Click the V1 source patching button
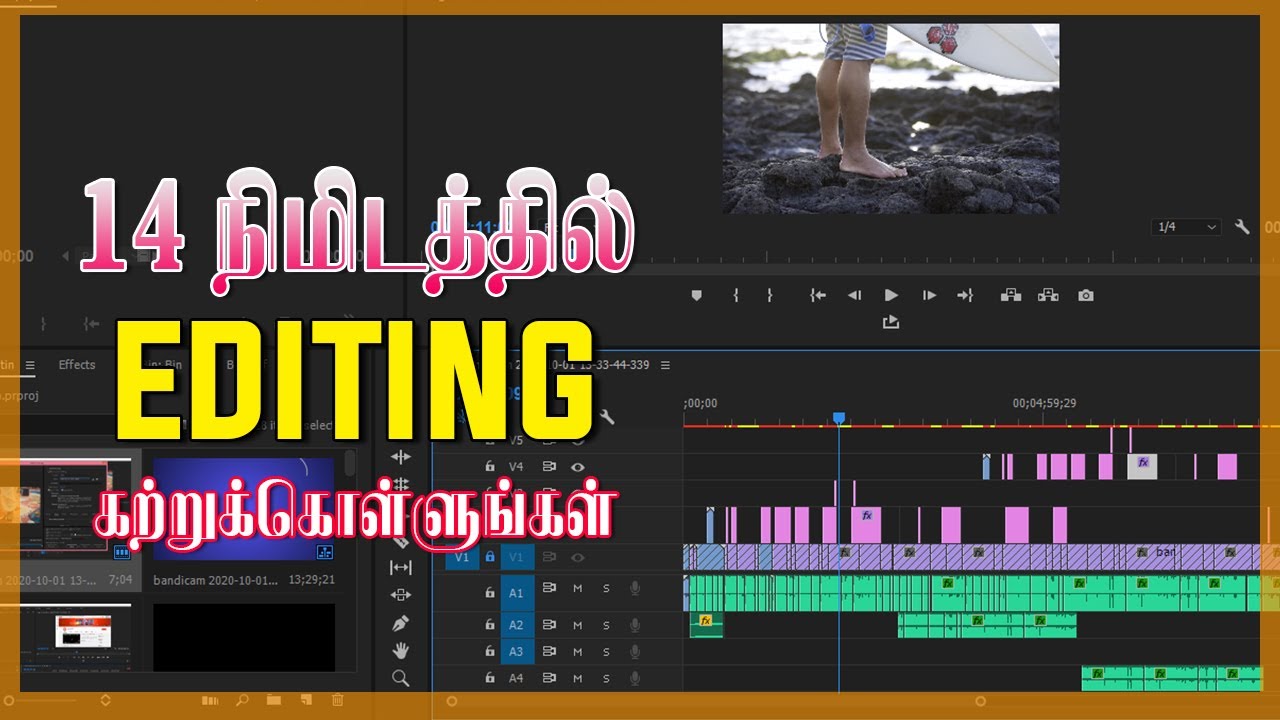Viewport: 1280px width, 720px height. 461,557
